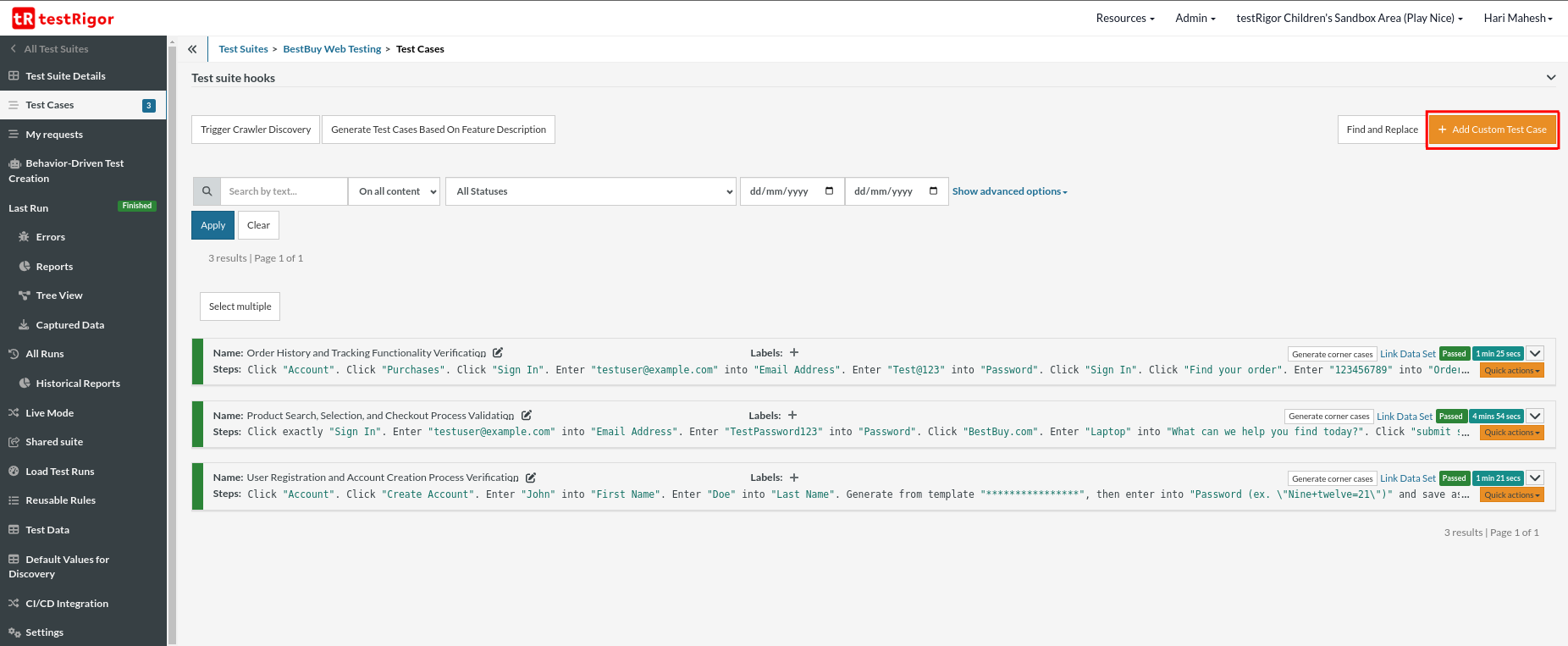Expand the Test suite hooks section
Screen dimensions: 1568x646
pos(1550,78)
